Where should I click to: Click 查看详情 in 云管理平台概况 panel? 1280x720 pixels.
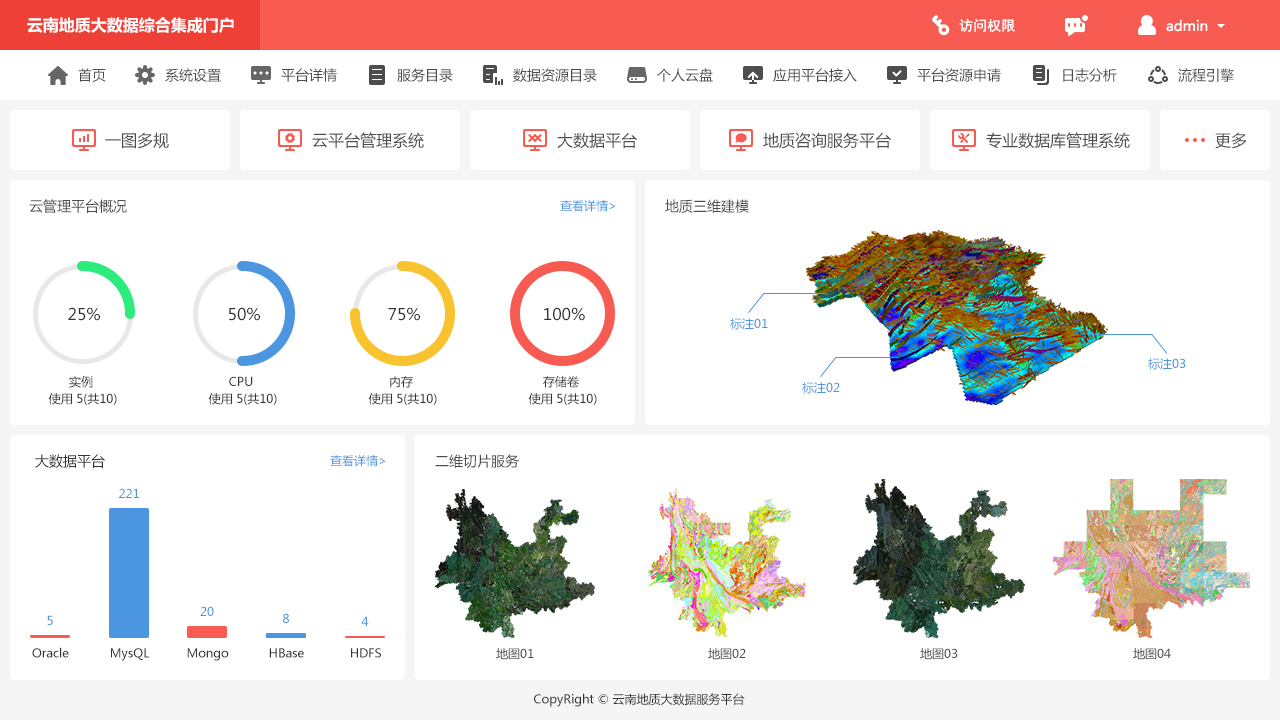pyautogui.click(x=588, y=206)
